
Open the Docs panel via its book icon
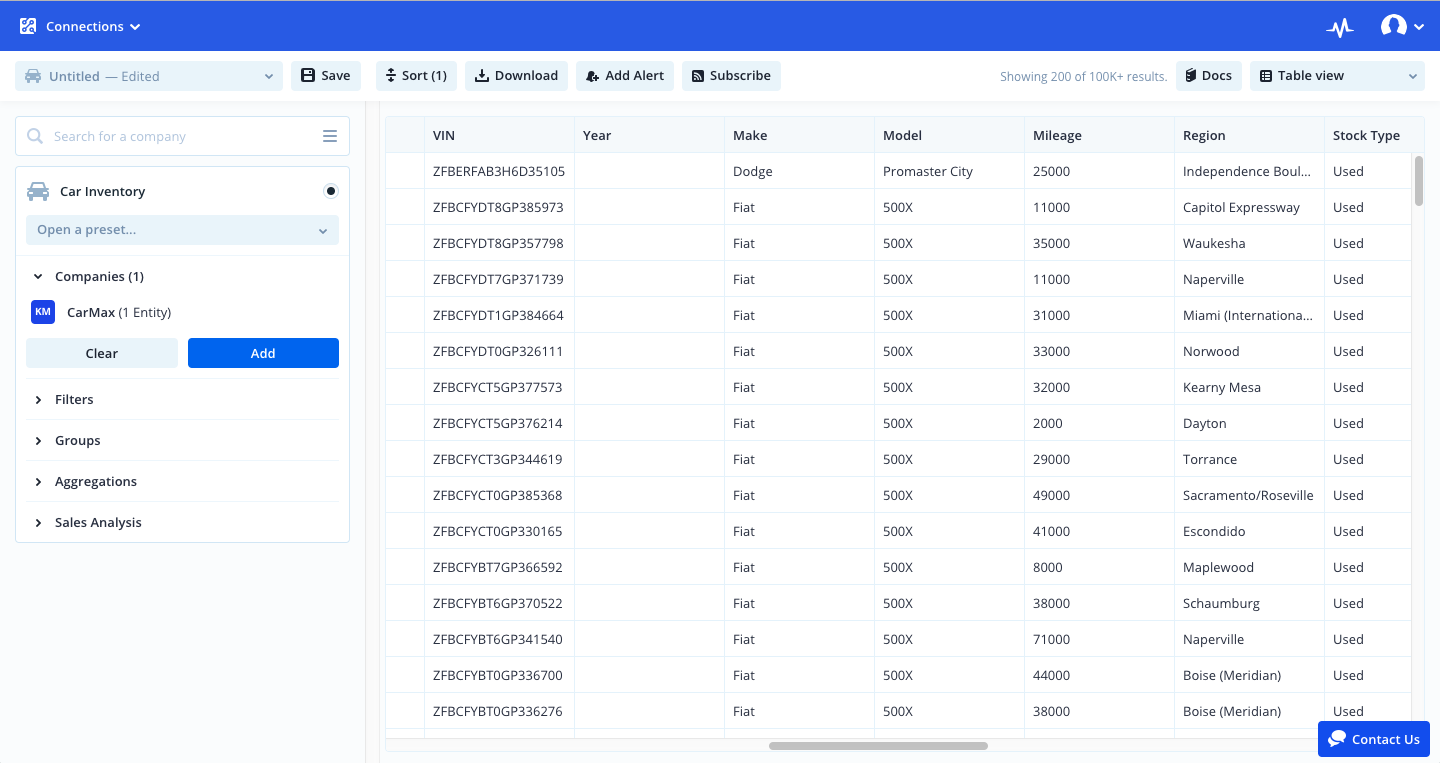click(1191, 75)
